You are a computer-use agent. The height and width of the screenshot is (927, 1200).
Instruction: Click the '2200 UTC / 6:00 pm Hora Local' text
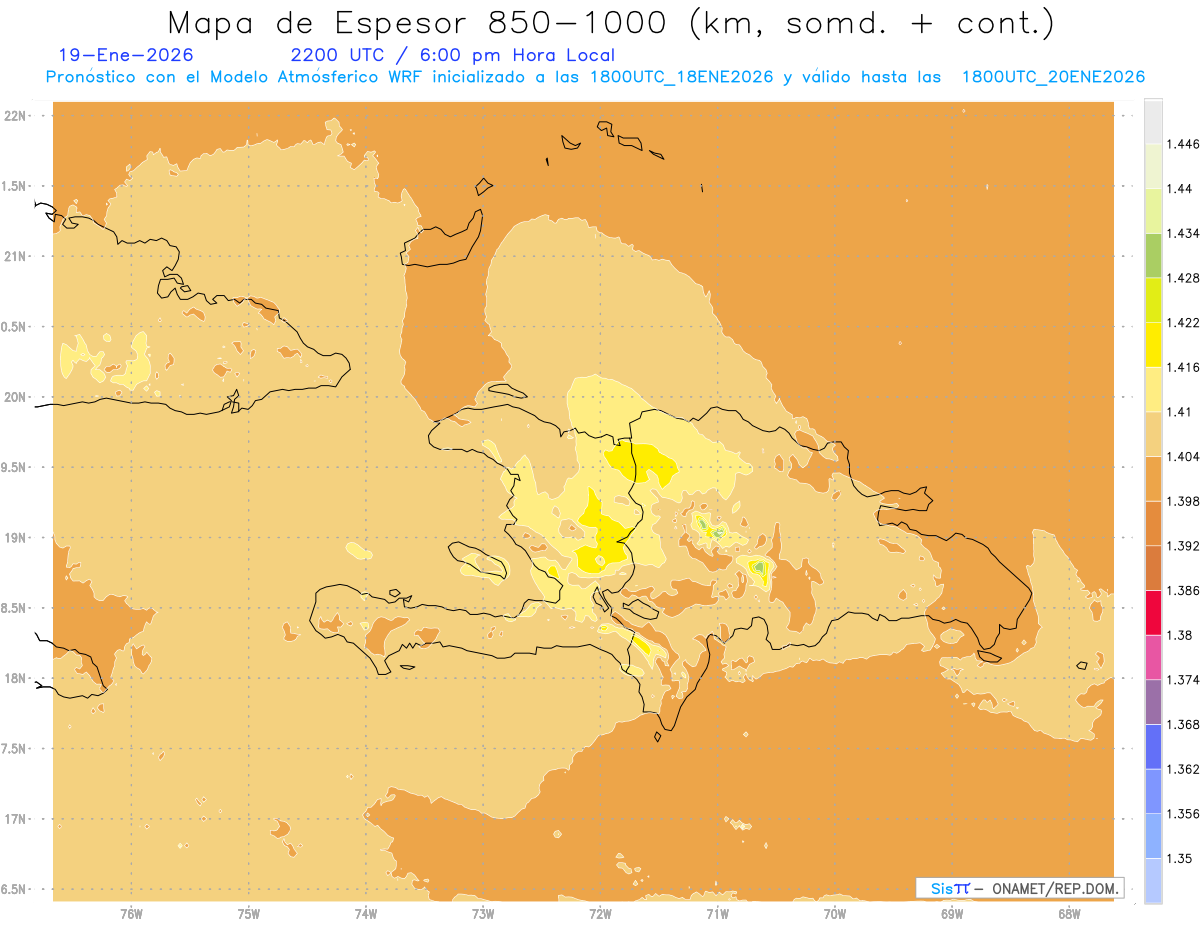coord(452,55)
